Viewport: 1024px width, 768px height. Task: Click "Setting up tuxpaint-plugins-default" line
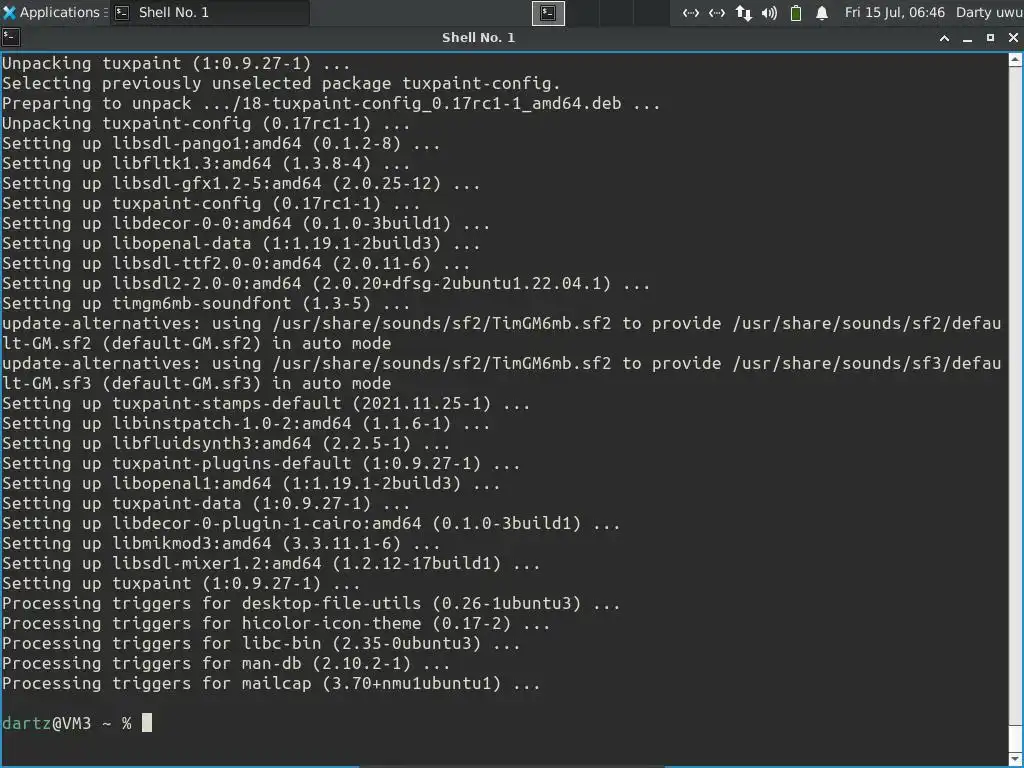click(x=261, y=464)
